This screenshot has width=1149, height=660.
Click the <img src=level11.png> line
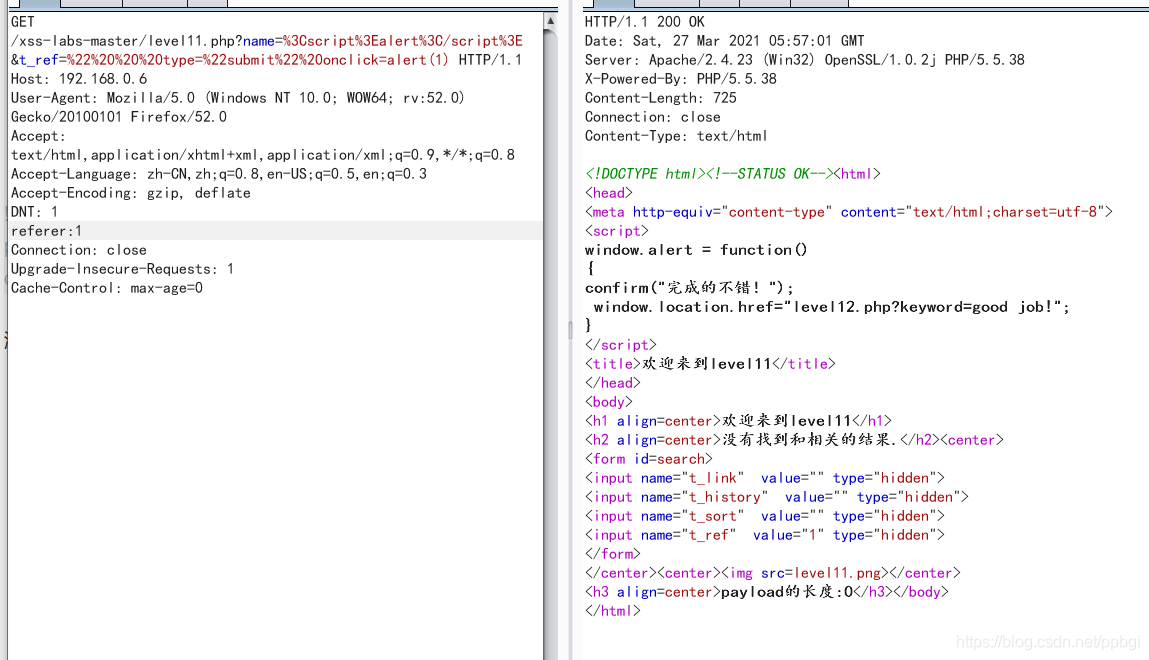click(773, 574)
